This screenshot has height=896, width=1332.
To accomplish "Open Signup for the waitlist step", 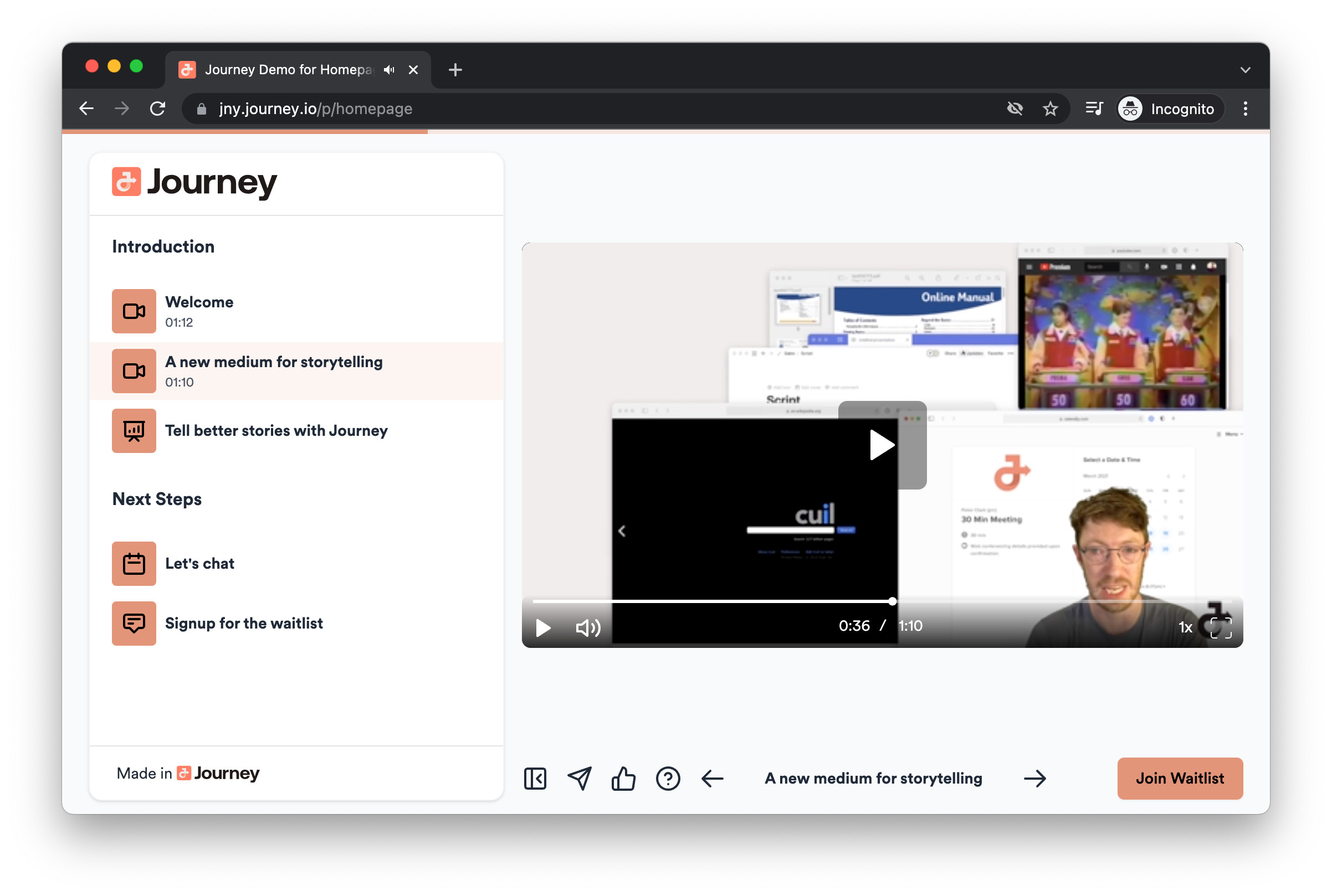I will coord(296,624).
